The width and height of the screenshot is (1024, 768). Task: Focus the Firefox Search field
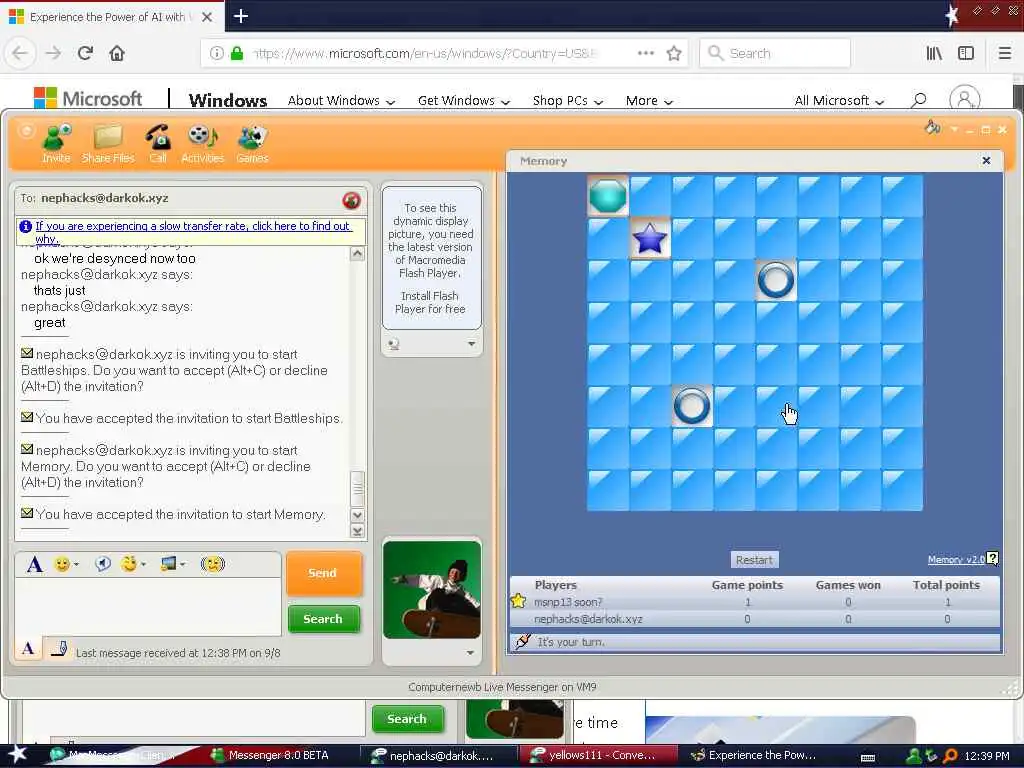(775, 53)
